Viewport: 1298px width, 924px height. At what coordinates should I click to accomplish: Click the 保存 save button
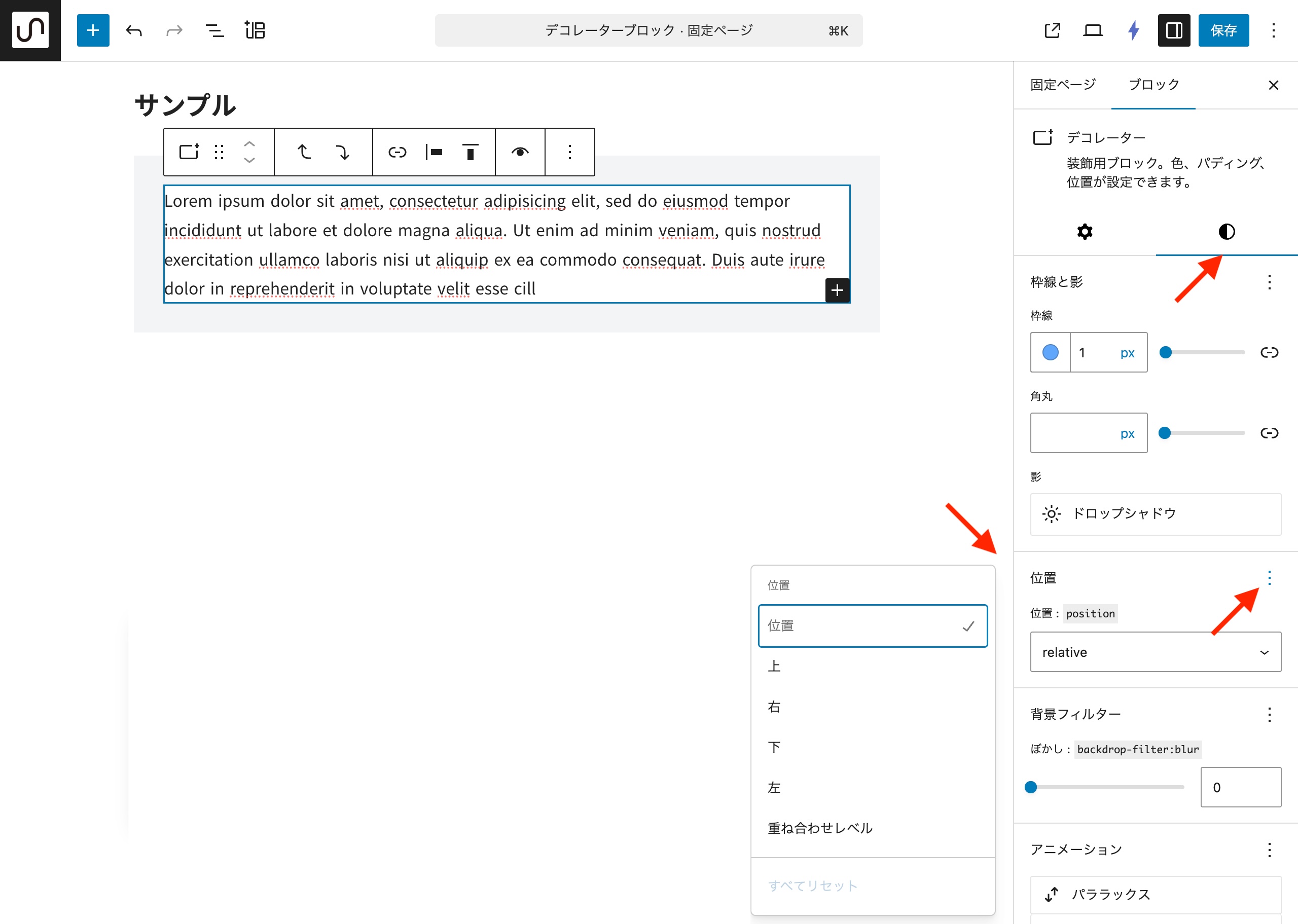[1223, 30]
